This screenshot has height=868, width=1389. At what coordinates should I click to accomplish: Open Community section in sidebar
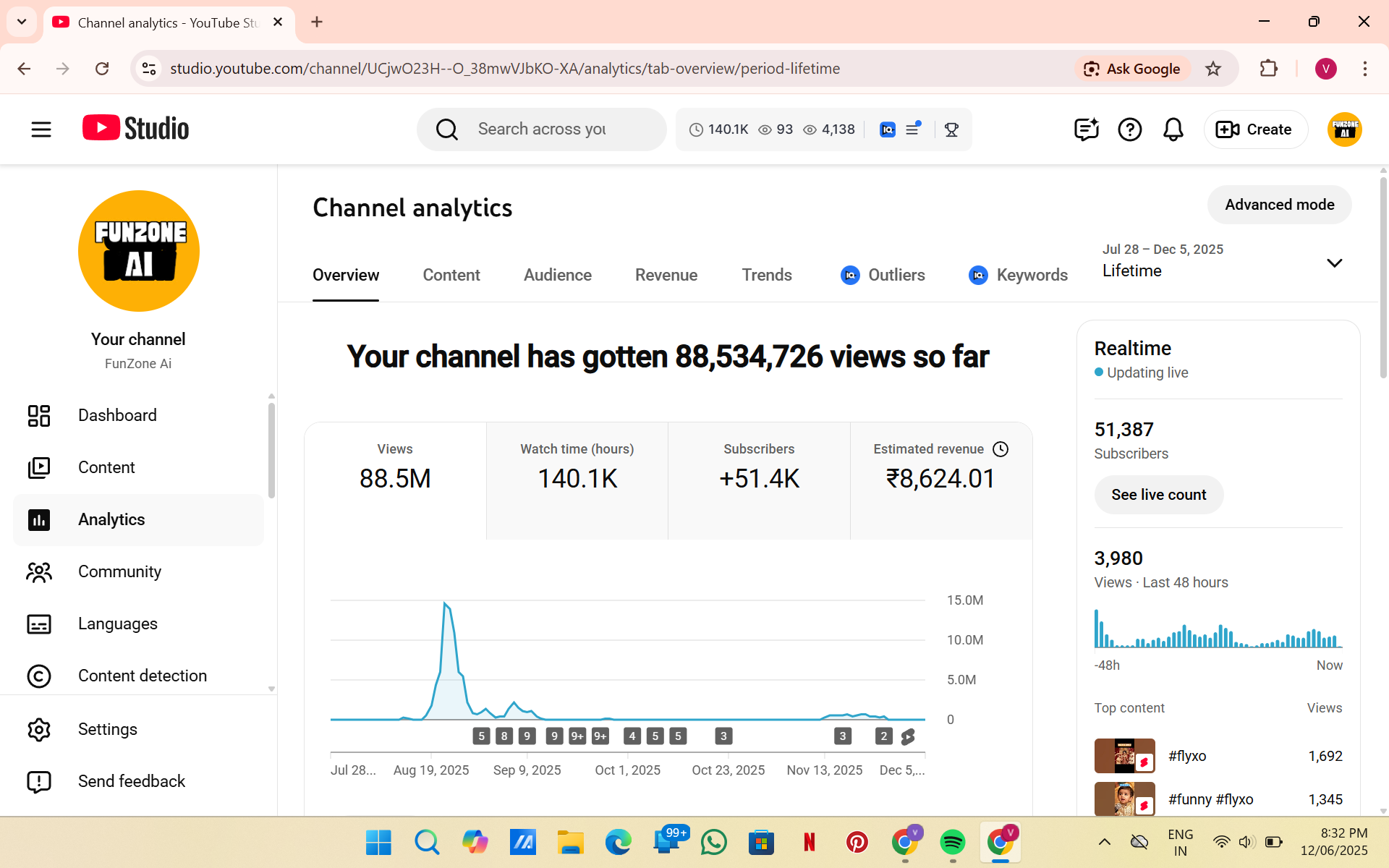click(119, 571)
